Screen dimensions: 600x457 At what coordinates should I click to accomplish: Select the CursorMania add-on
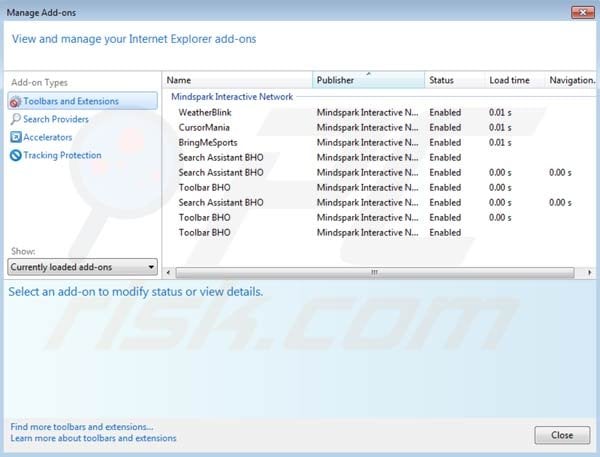[204, 127]
